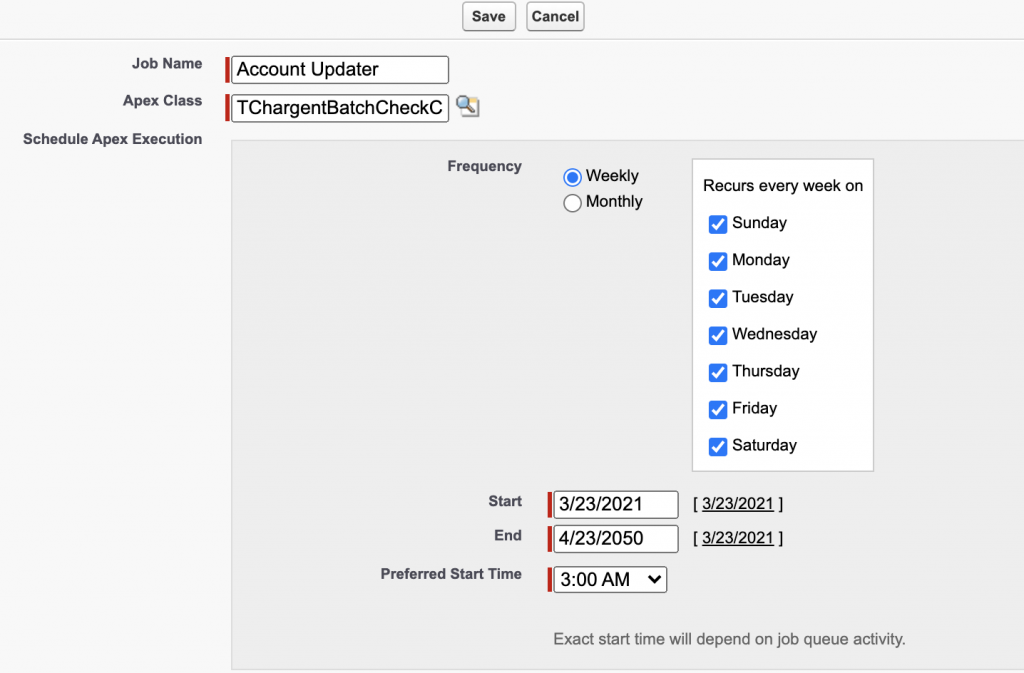Click the End field label

click(x=508, y=535)
